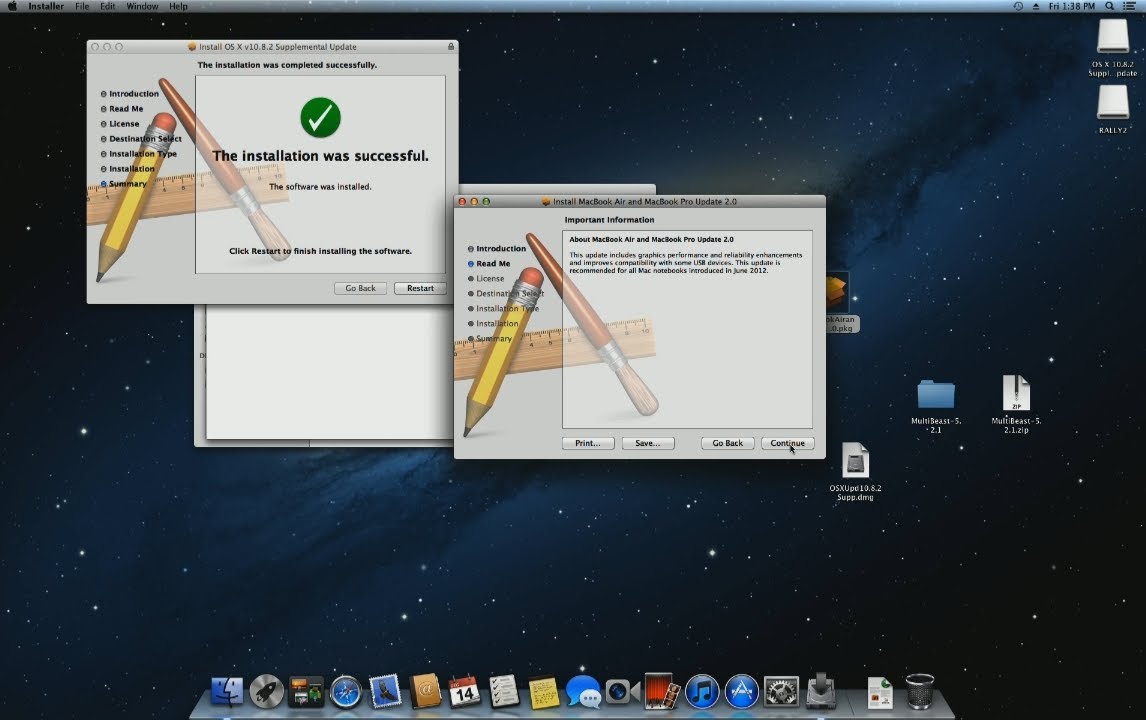Screen dimensions: 1146x720
Task: Open the Help menu
Action: (178, 6)
